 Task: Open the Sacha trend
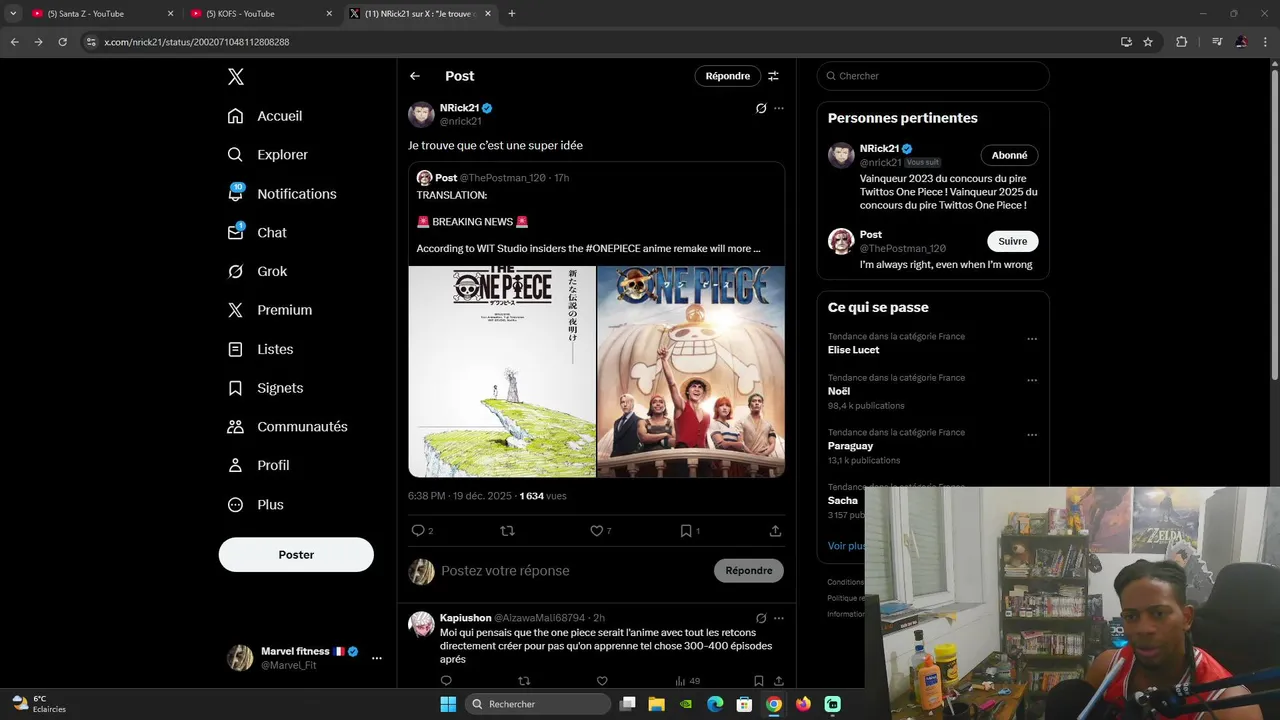pyautogui.click(x=843, y=500)
